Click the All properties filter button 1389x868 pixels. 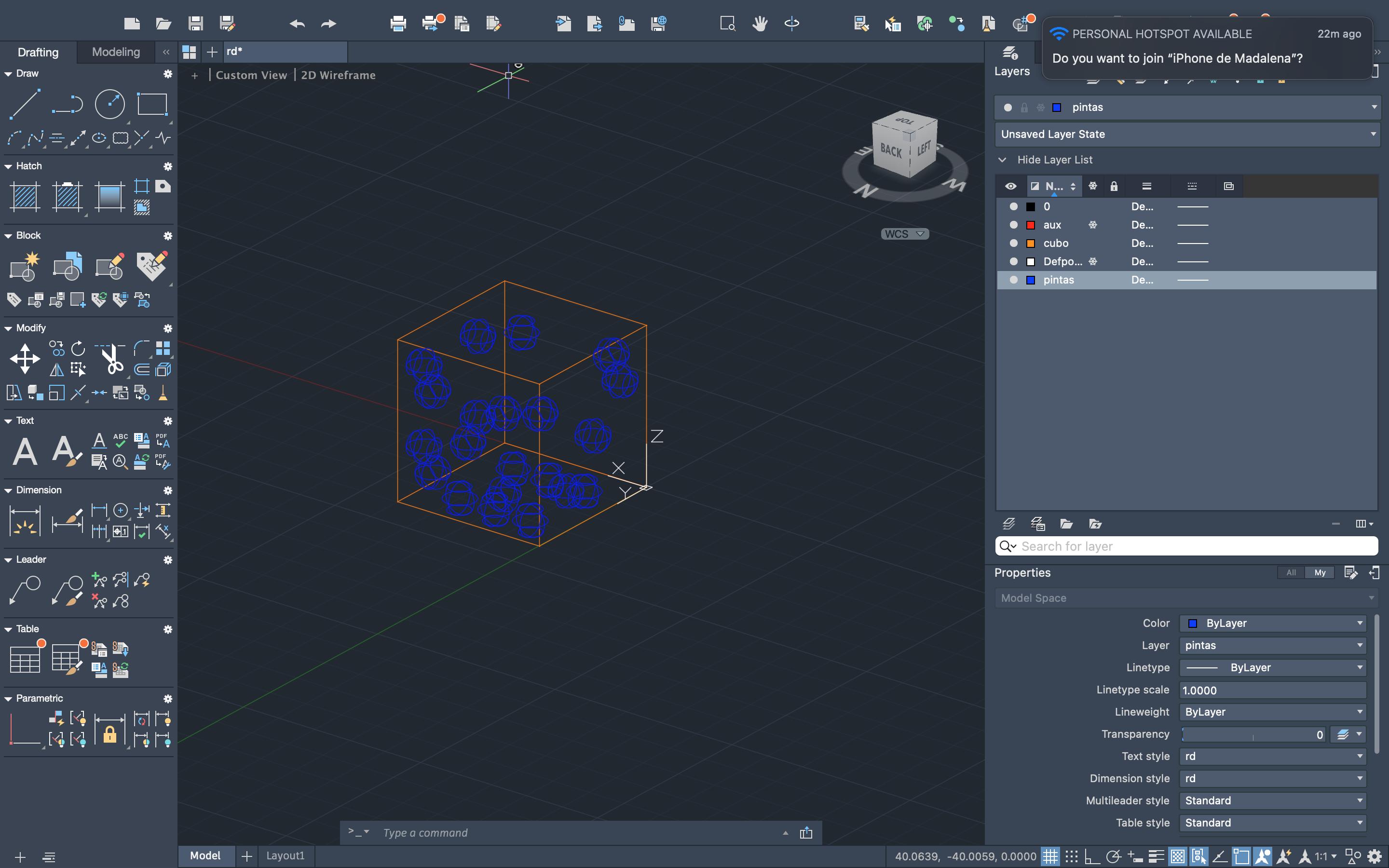(x=1291, y=572)
